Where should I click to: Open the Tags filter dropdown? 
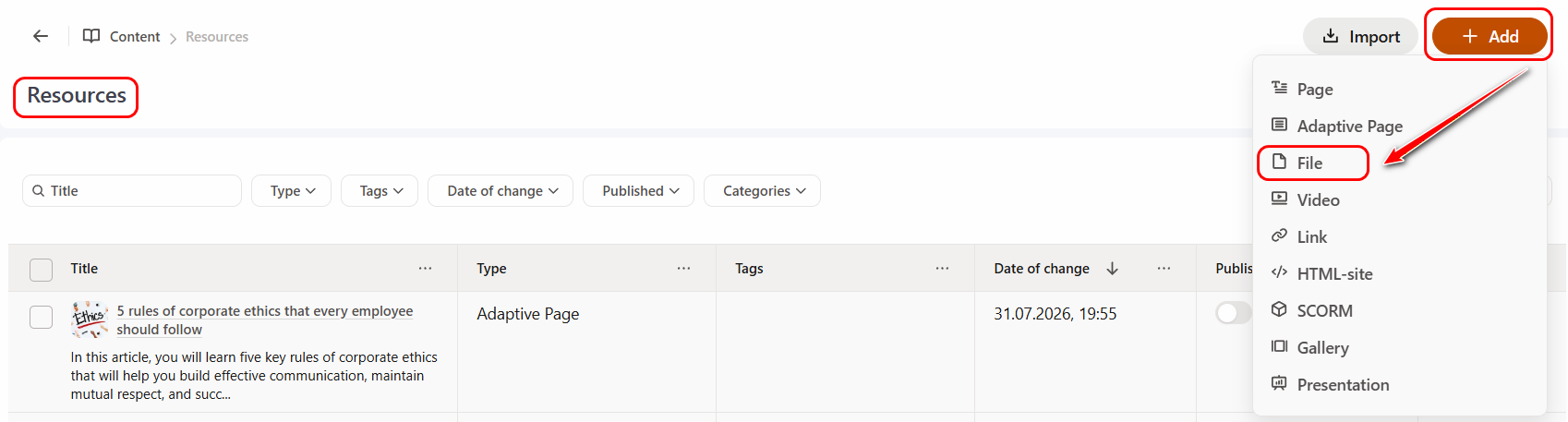pos(380,191)
